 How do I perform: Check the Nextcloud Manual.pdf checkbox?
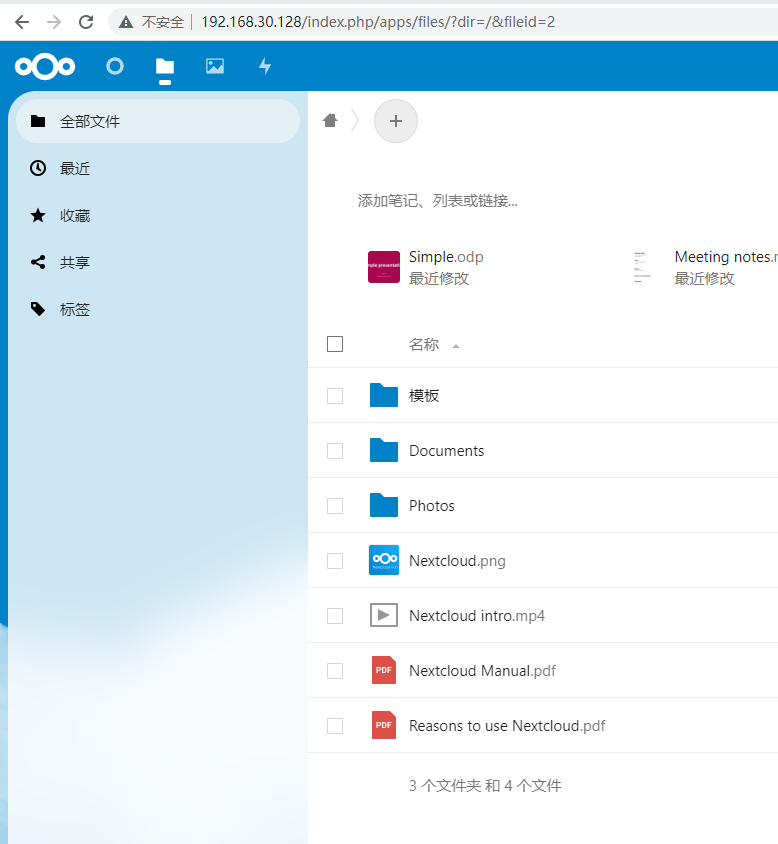335,671
